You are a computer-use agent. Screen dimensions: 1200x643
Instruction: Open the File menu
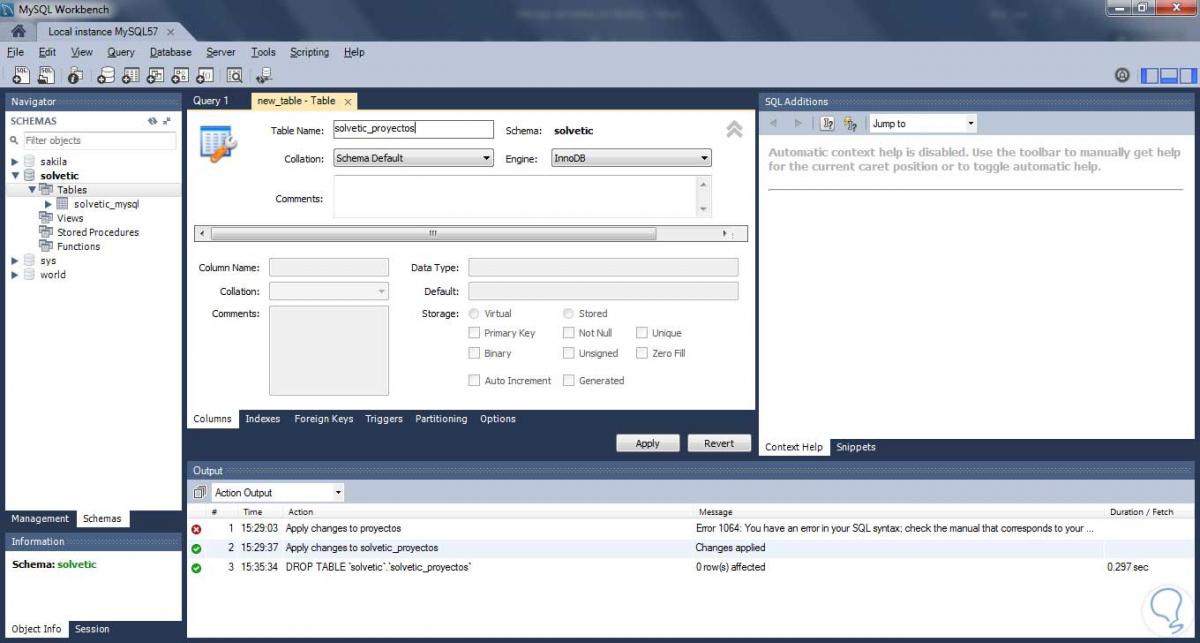15,52
